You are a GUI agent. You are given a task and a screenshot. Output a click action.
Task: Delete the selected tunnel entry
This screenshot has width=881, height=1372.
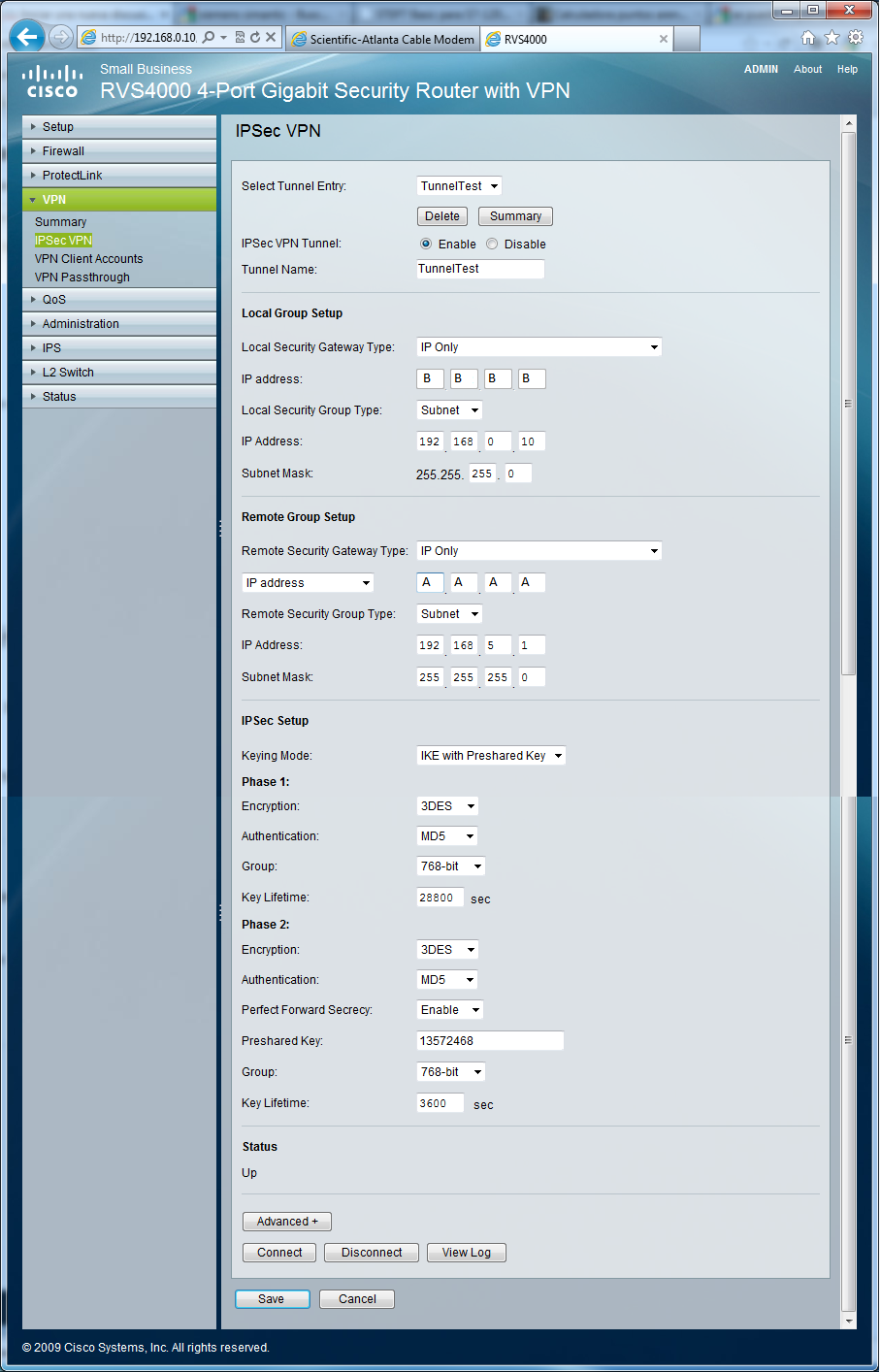coord(442,216)
